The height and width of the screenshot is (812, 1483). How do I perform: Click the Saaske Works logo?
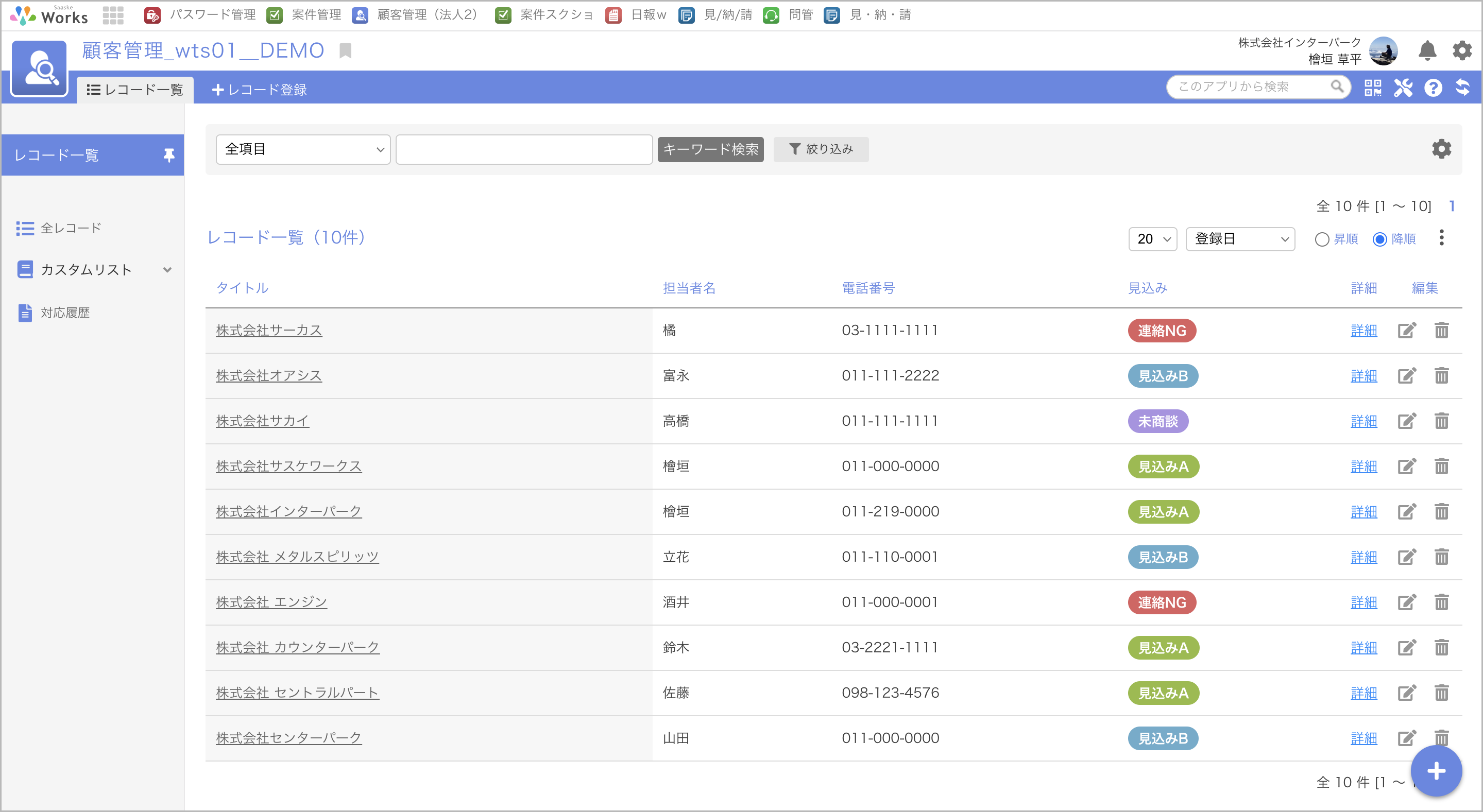49,15
